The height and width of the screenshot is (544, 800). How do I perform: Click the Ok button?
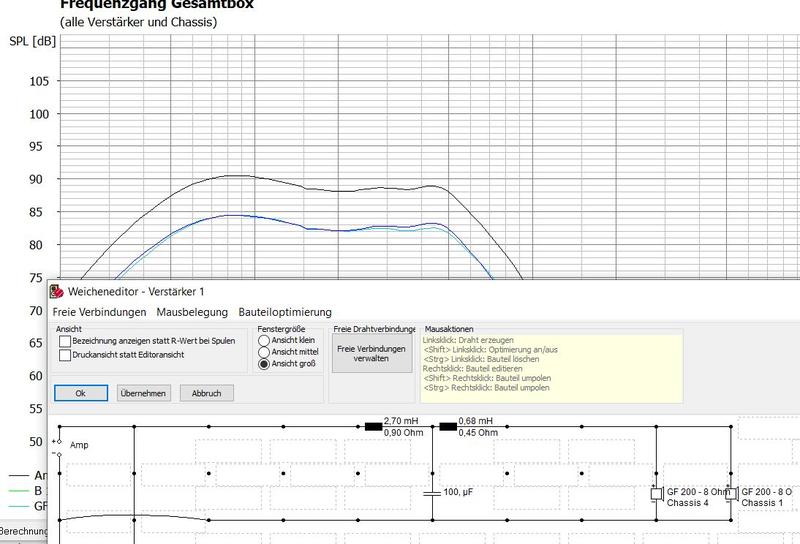(x=80, y=393)
